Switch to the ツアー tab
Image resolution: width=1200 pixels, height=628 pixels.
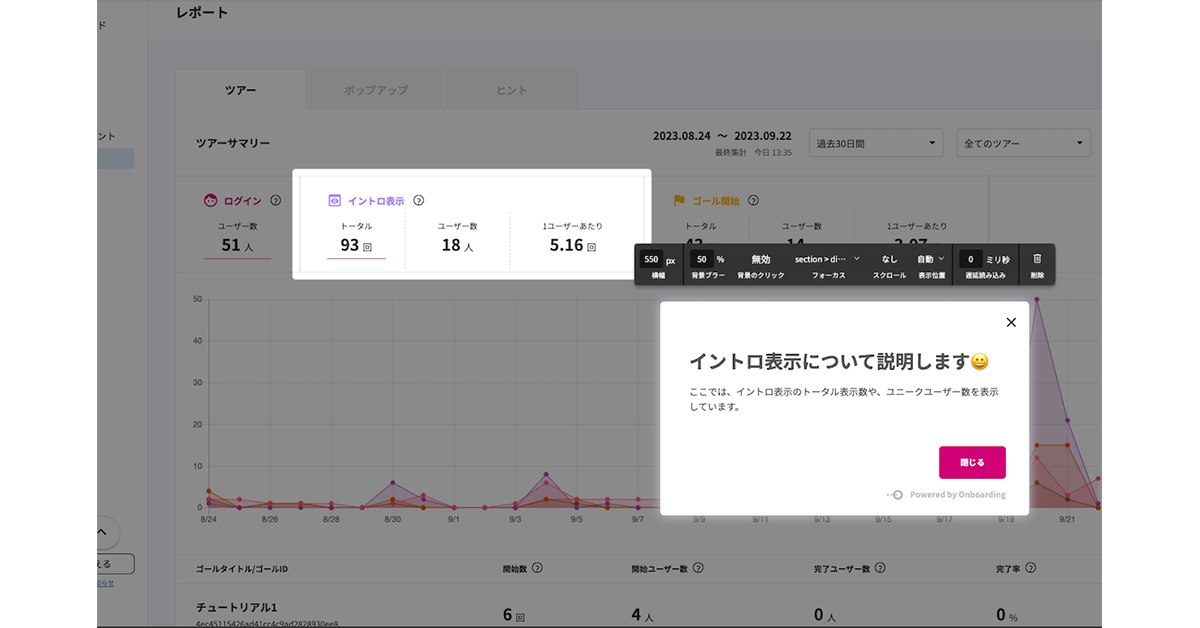240,89
